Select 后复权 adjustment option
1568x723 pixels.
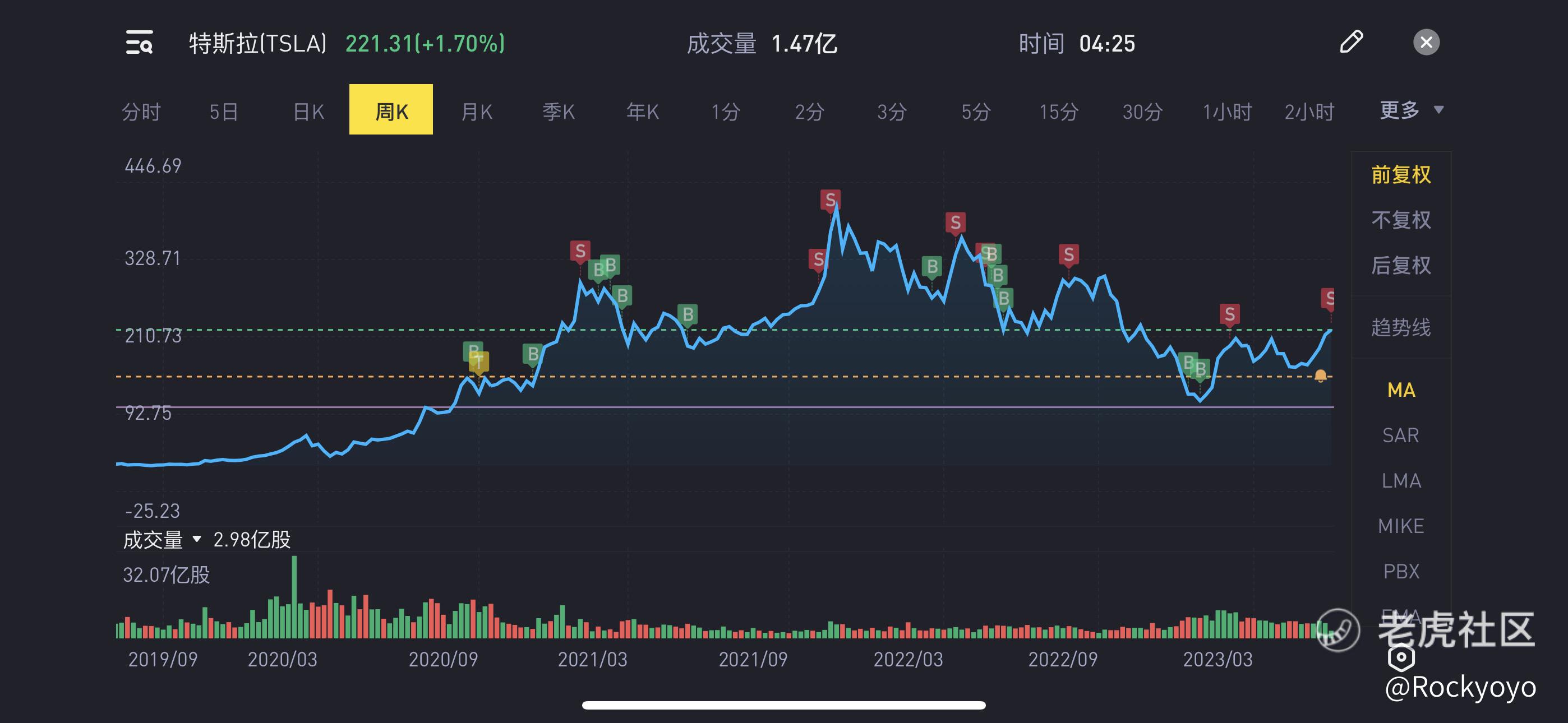[1401, 265]
